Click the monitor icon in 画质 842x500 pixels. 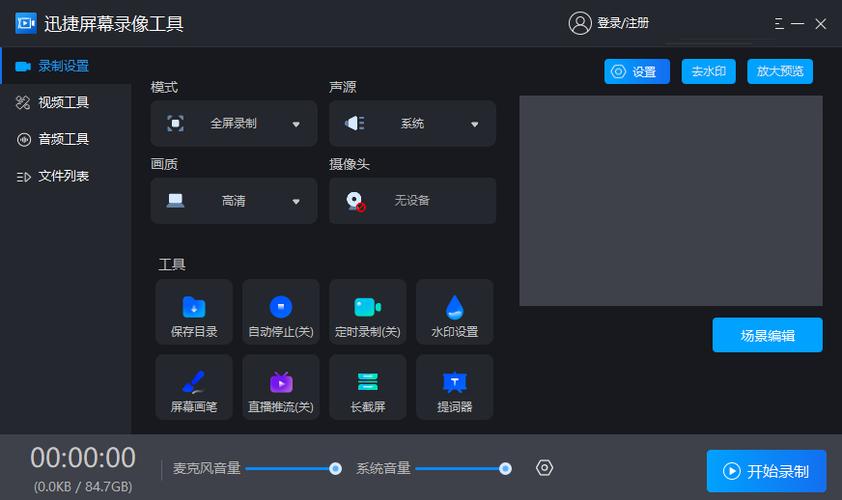(176, 201)
